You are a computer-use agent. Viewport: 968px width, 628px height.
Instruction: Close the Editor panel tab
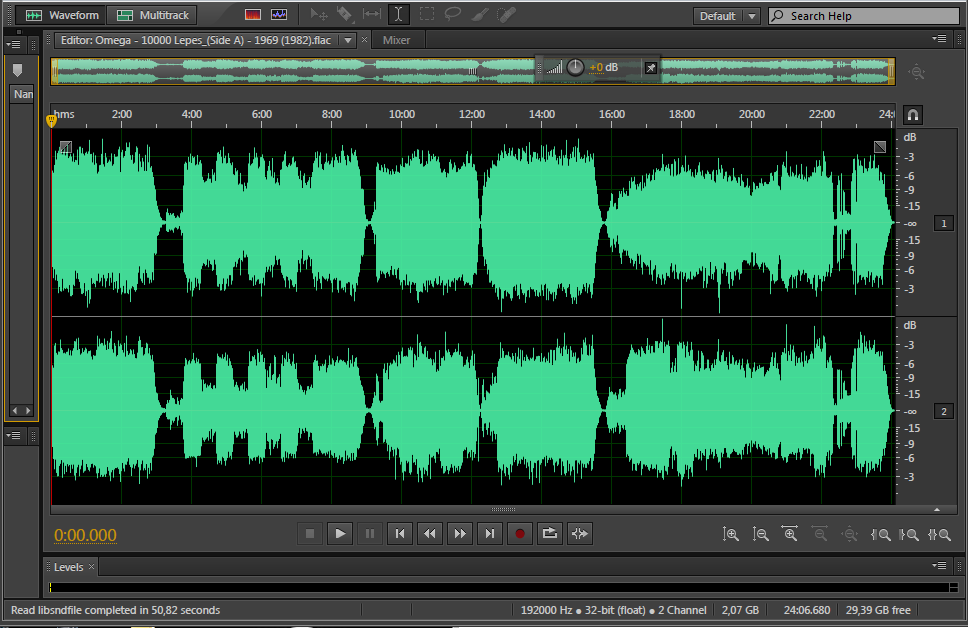(x=364, y=40)
